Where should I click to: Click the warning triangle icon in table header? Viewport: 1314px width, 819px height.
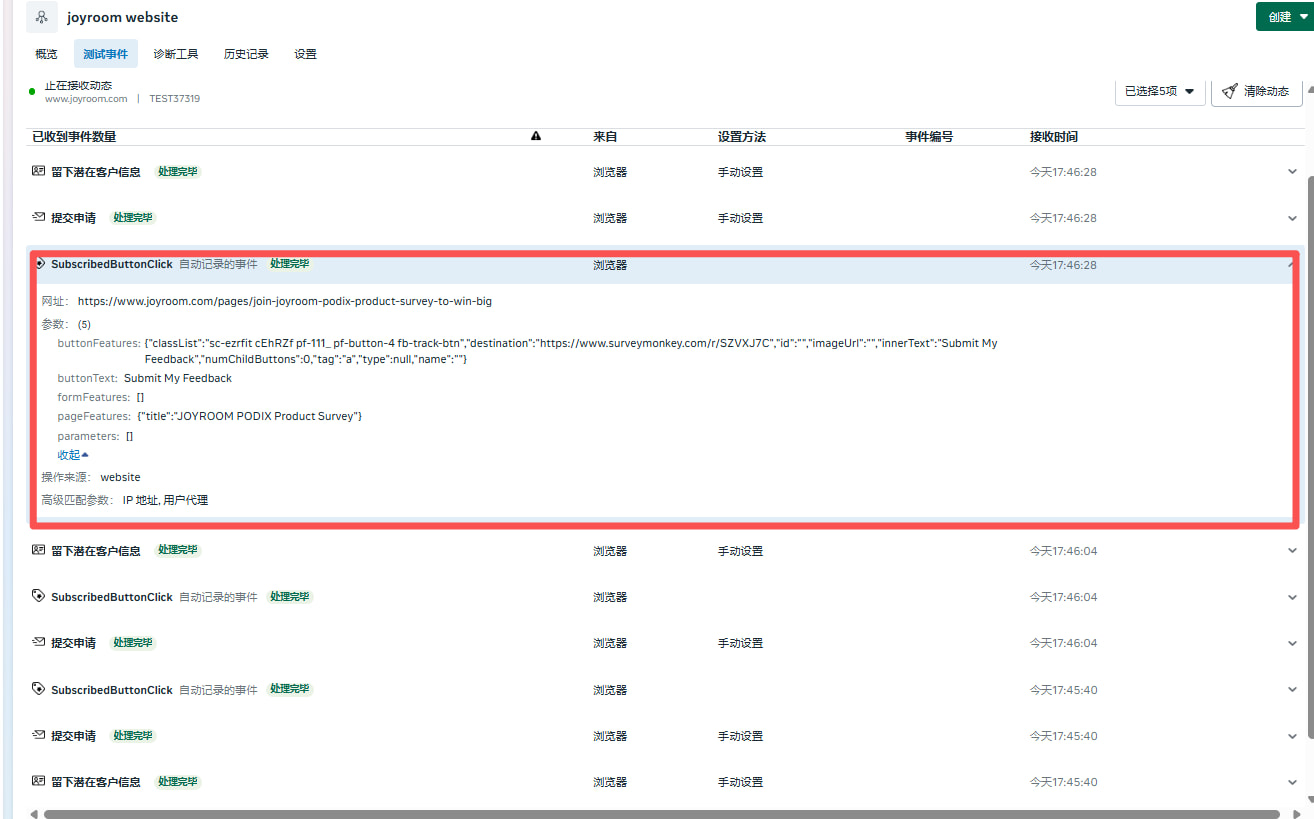[x=536, y=136]
